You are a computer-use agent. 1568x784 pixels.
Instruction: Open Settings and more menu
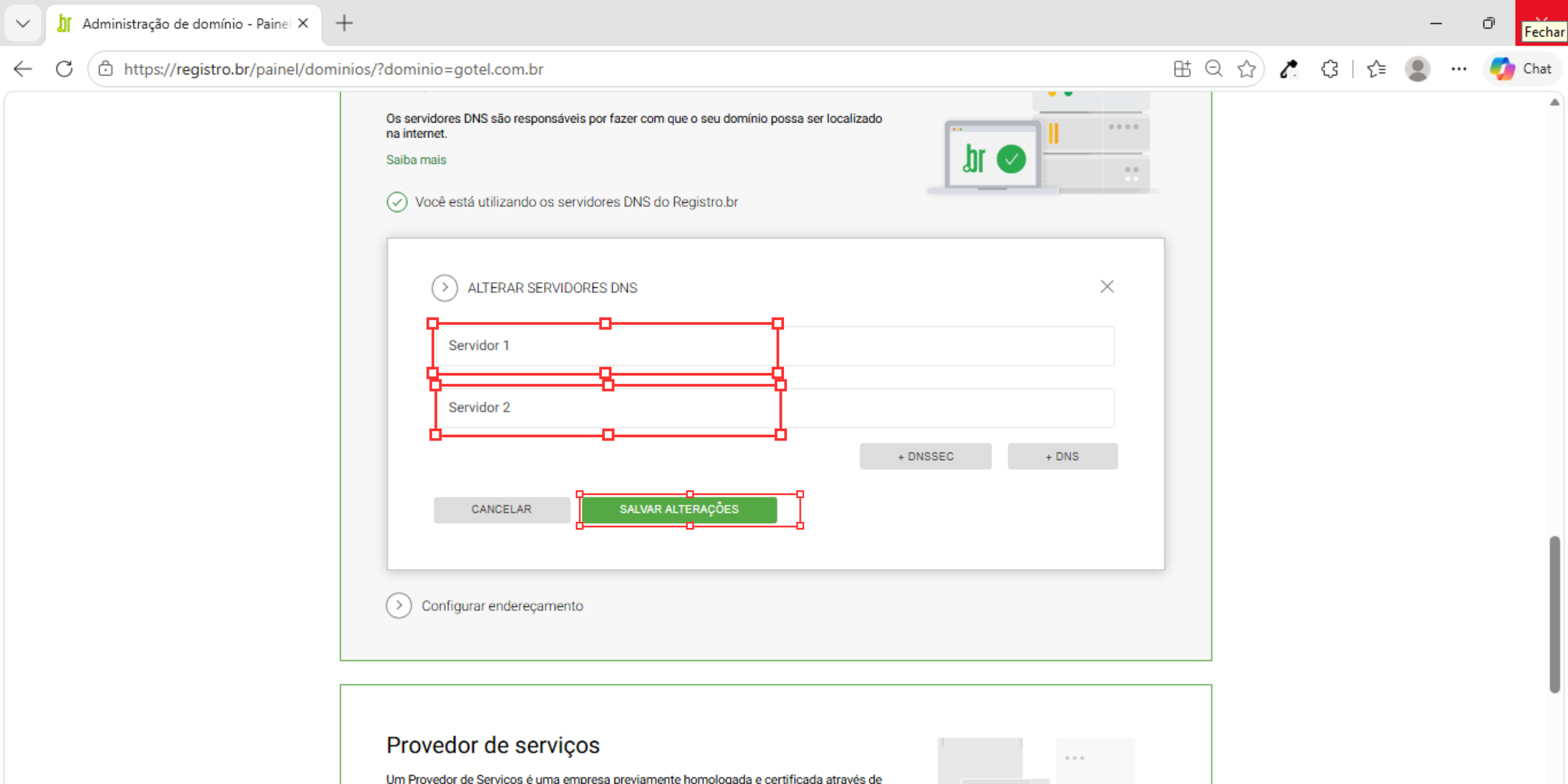pyautogui.click(x=1458, y=69)
